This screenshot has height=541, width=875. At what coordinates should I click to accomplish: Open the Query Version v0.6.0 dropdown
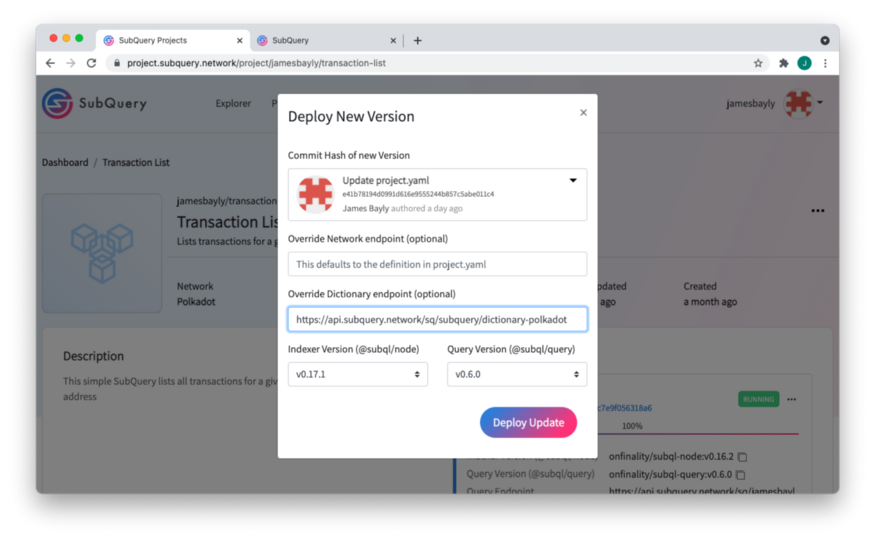(x=517, y=374)
